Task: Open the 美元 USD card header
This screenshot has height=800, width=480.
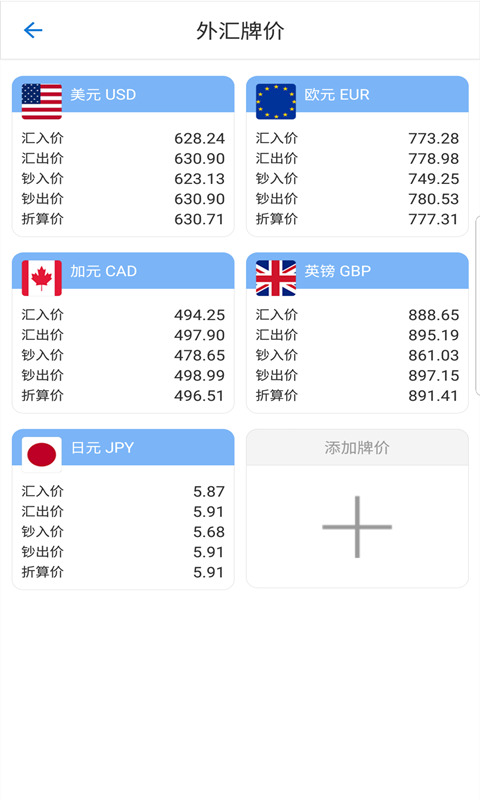Action: tap(123, 94)
